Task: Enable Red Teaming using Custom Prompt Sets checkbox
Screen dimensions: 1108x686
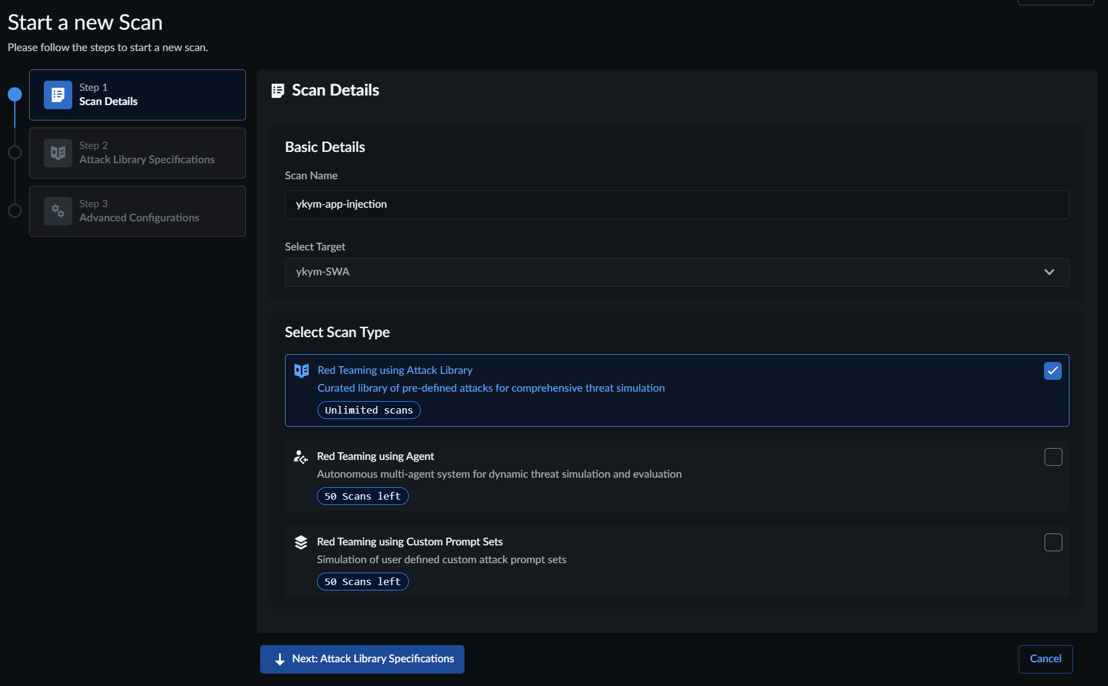Action: 1052,543
